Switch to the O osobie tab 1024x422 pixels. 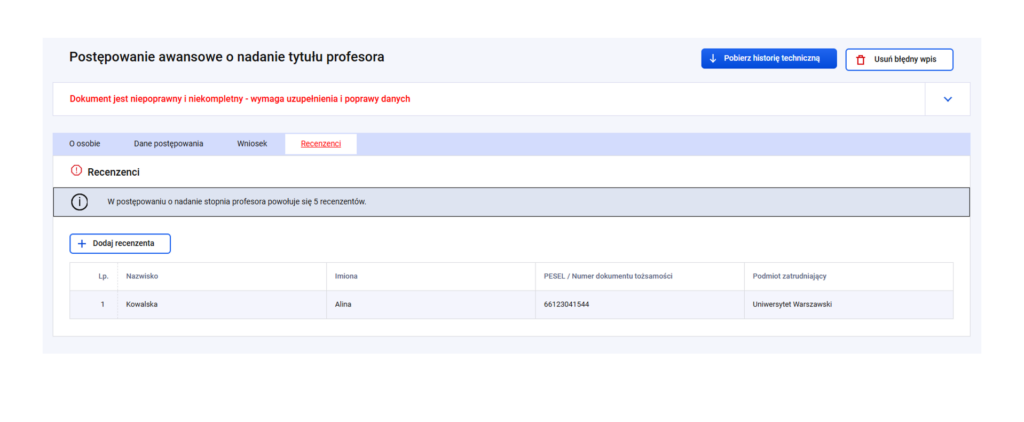pyautogui.click(x=84, y=144)
